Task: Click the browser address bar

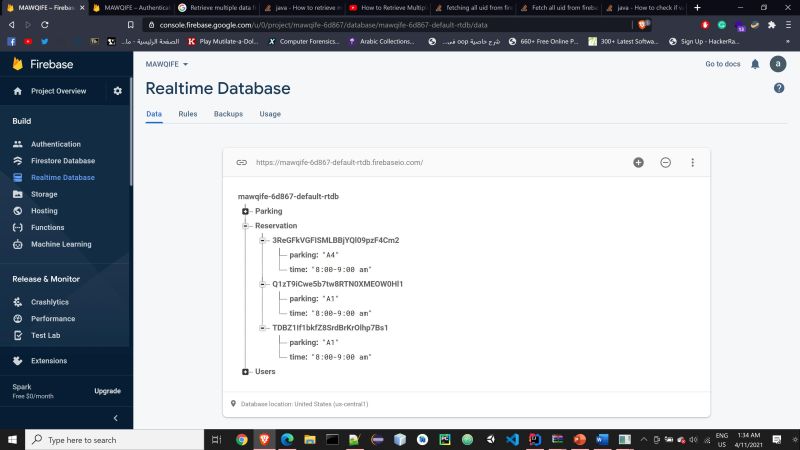Action: pos(388,24)
